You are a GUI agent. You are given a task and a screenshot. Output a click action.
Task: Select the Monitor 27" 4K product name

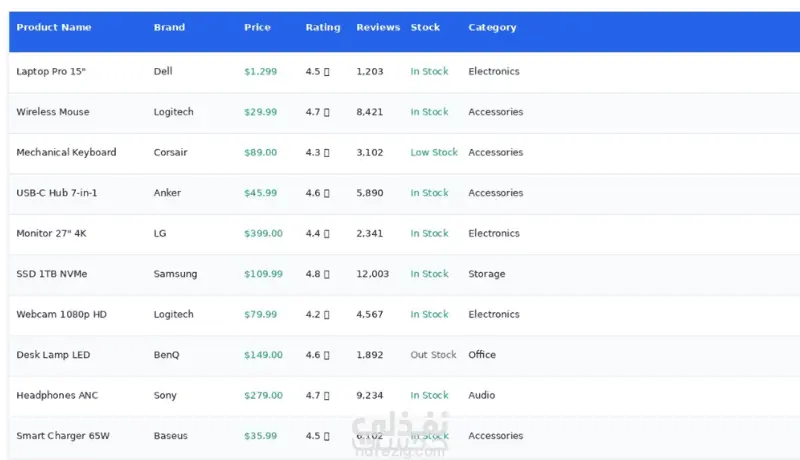click(x=51, y=233)
